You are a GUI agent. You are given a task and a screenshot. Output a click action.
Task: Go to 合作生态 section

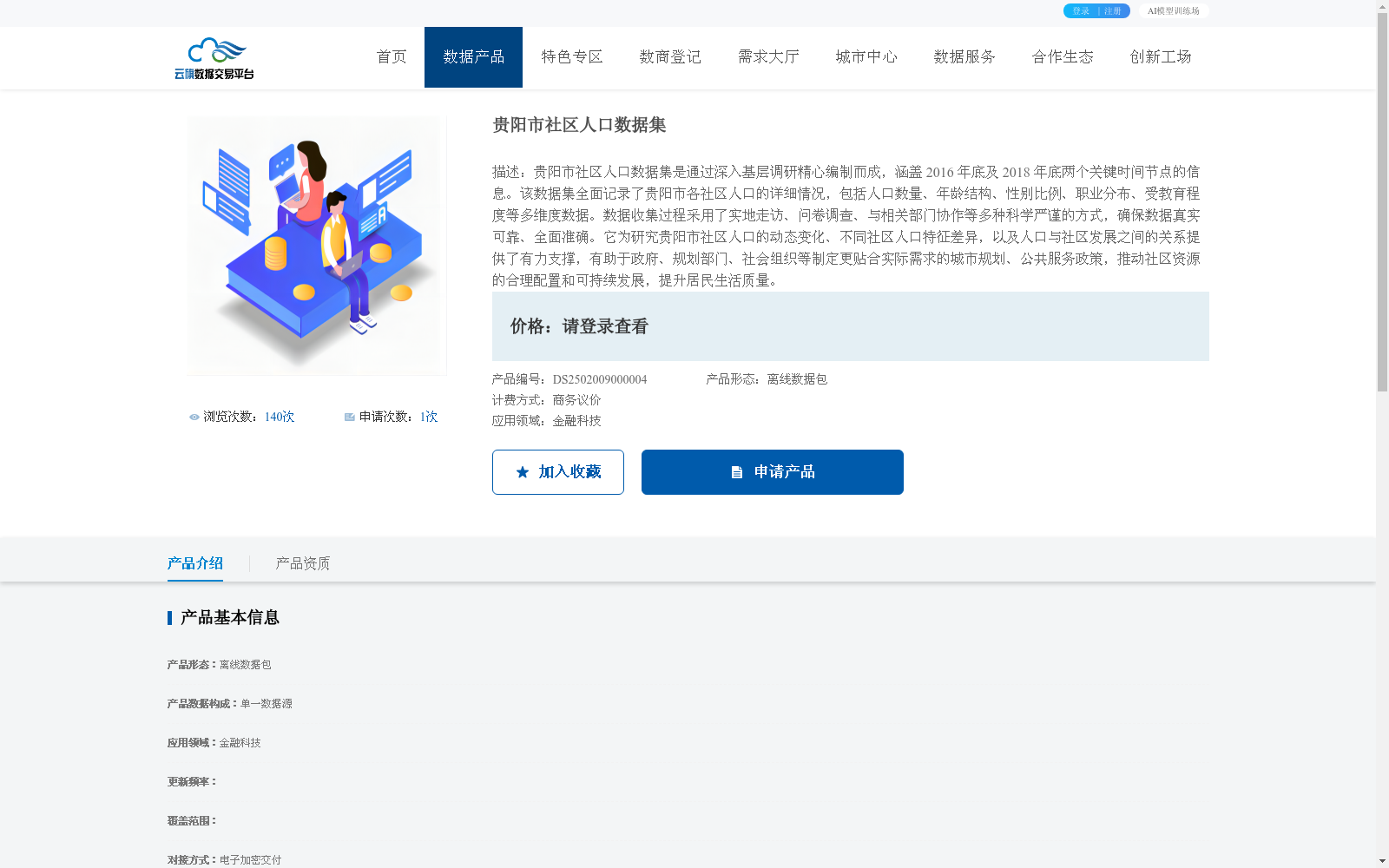click(1063, 57)
